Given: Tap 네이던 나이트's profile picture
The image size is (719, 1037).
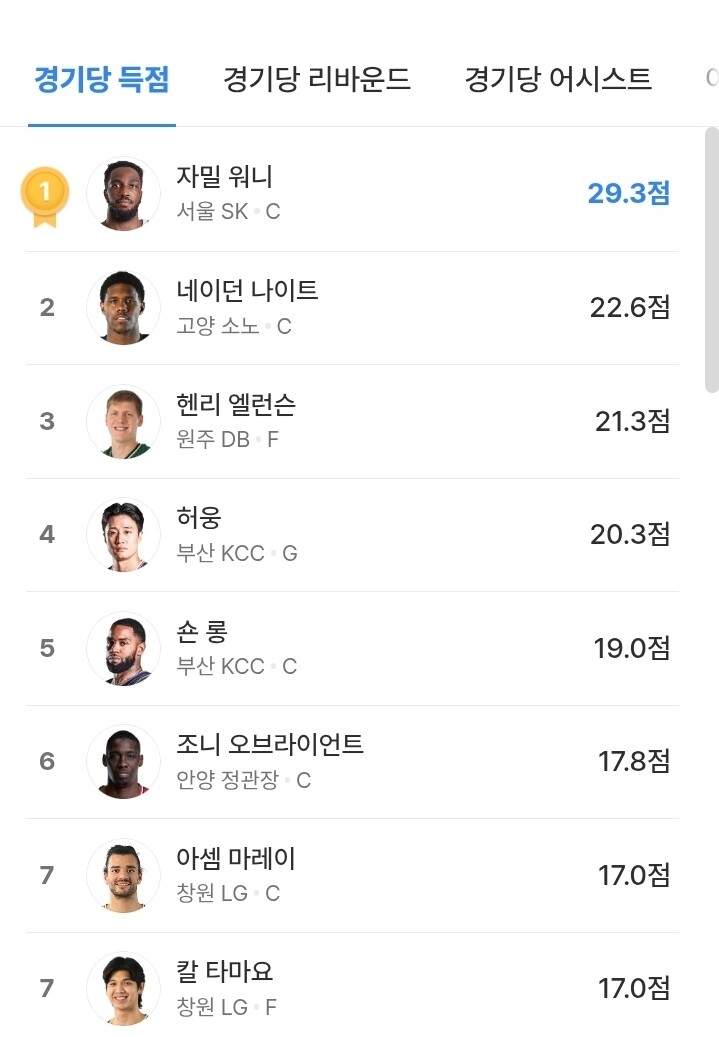Looking at the screenshot, I should pos(123,308).
